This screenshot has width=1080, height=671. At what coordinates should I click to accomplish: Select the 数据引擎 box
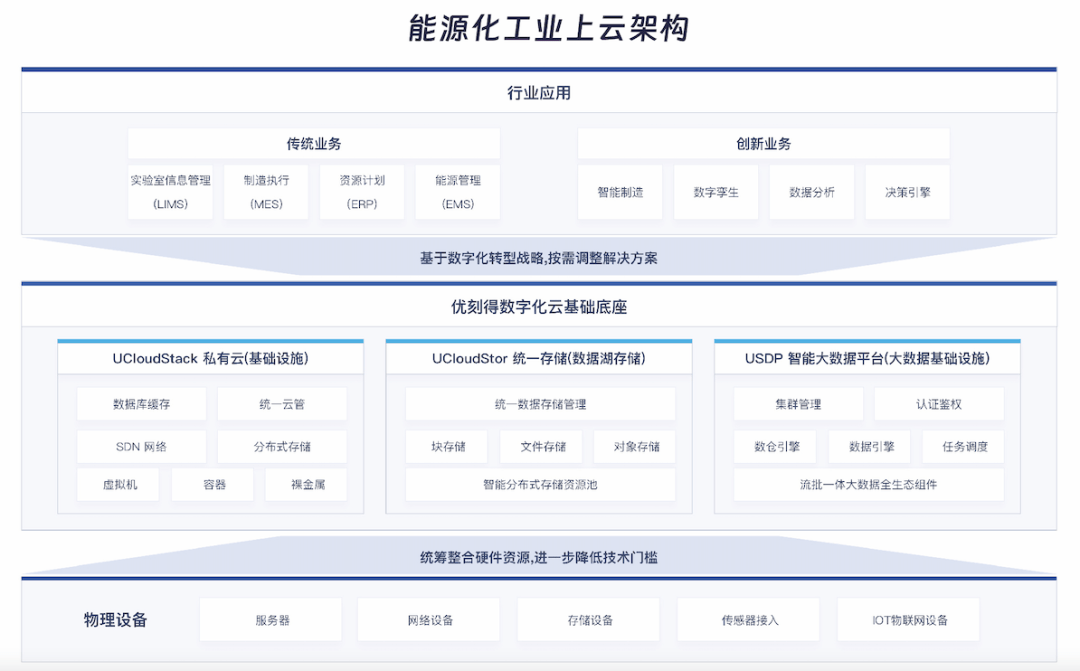[871, 446]
